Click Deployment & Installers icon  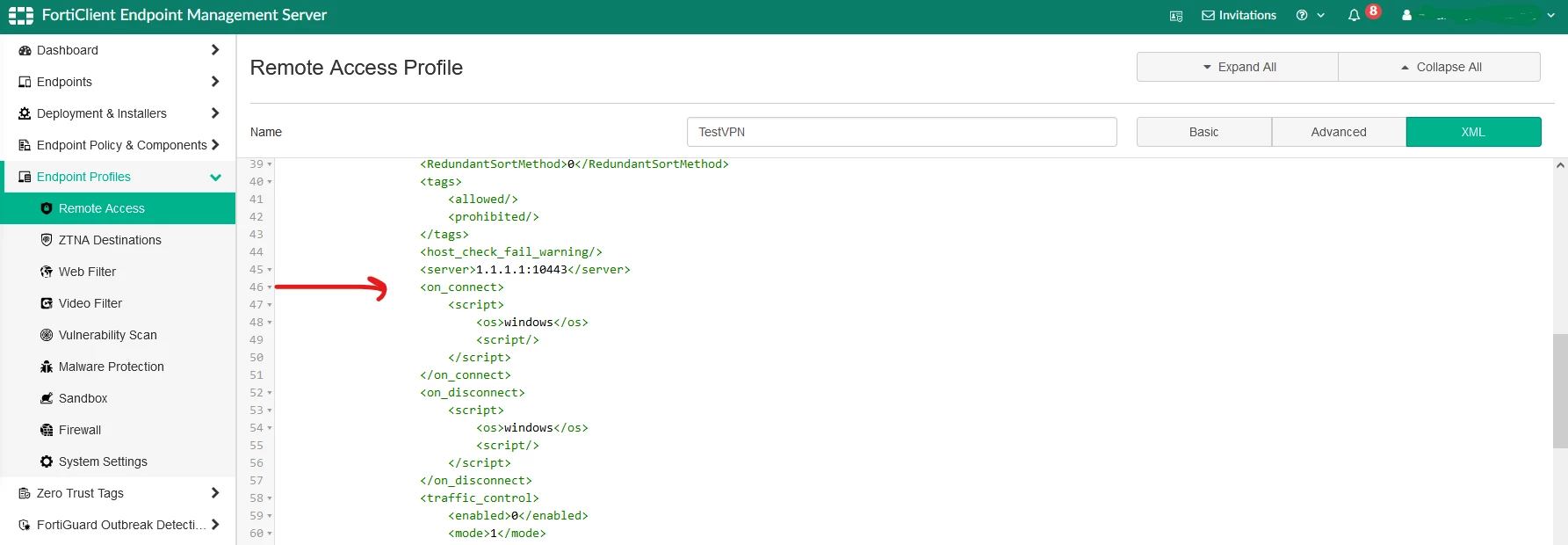pyautogui.click(x=25, y=113)
